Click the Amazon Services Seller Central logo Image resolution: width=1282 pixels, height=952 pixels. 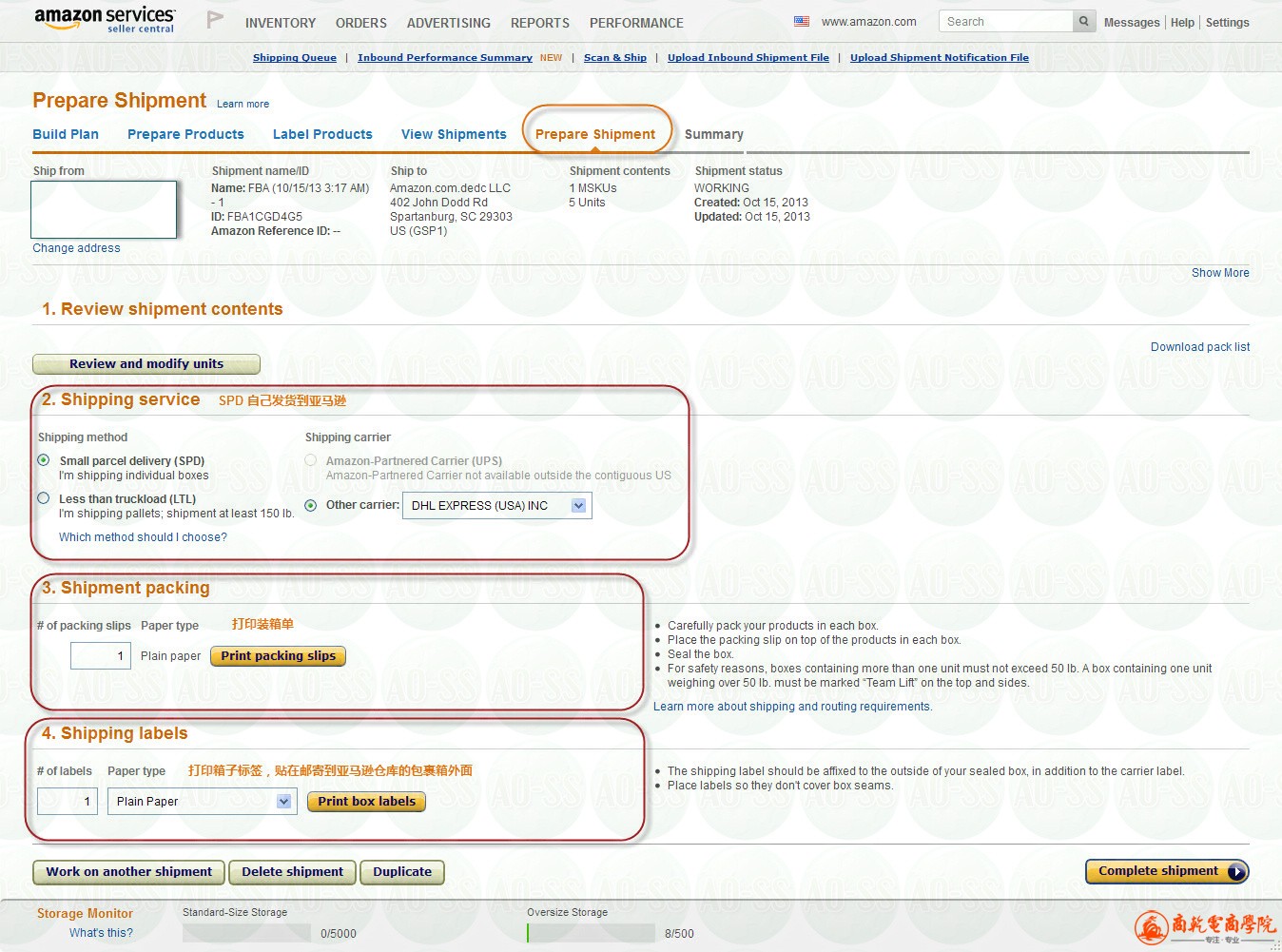pos(105,19)
